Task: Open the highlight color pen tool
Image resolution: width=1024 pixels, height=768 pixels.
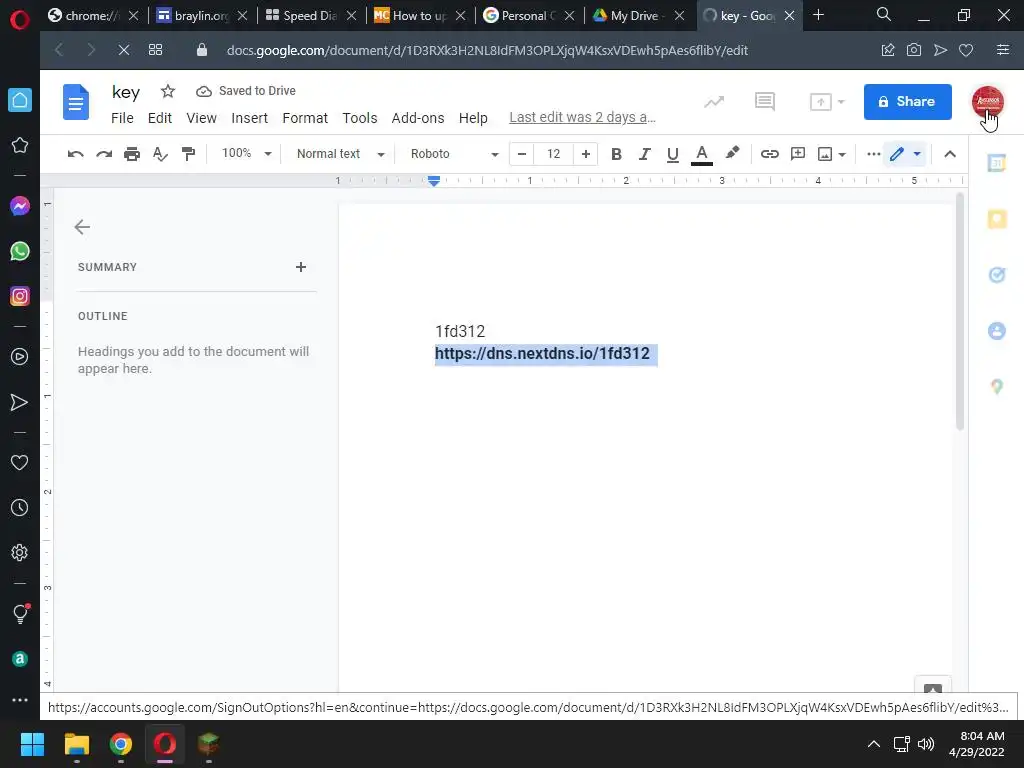Action: [732, 153]
